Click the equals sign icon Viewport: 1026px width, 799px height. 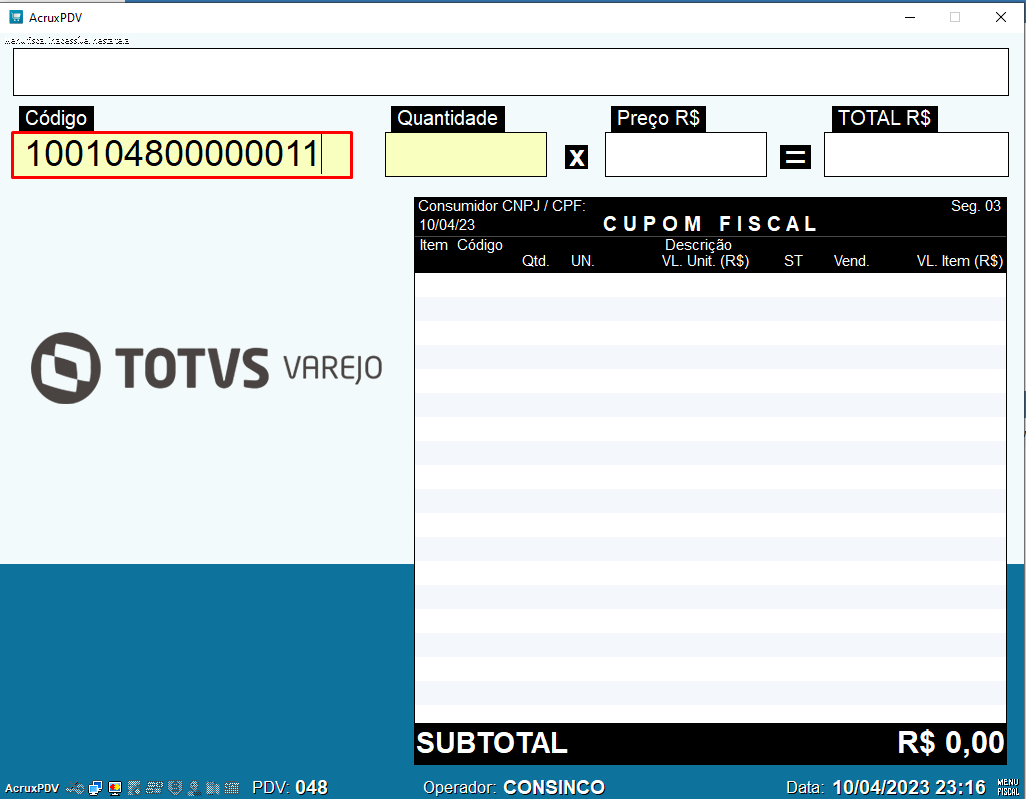795,157
